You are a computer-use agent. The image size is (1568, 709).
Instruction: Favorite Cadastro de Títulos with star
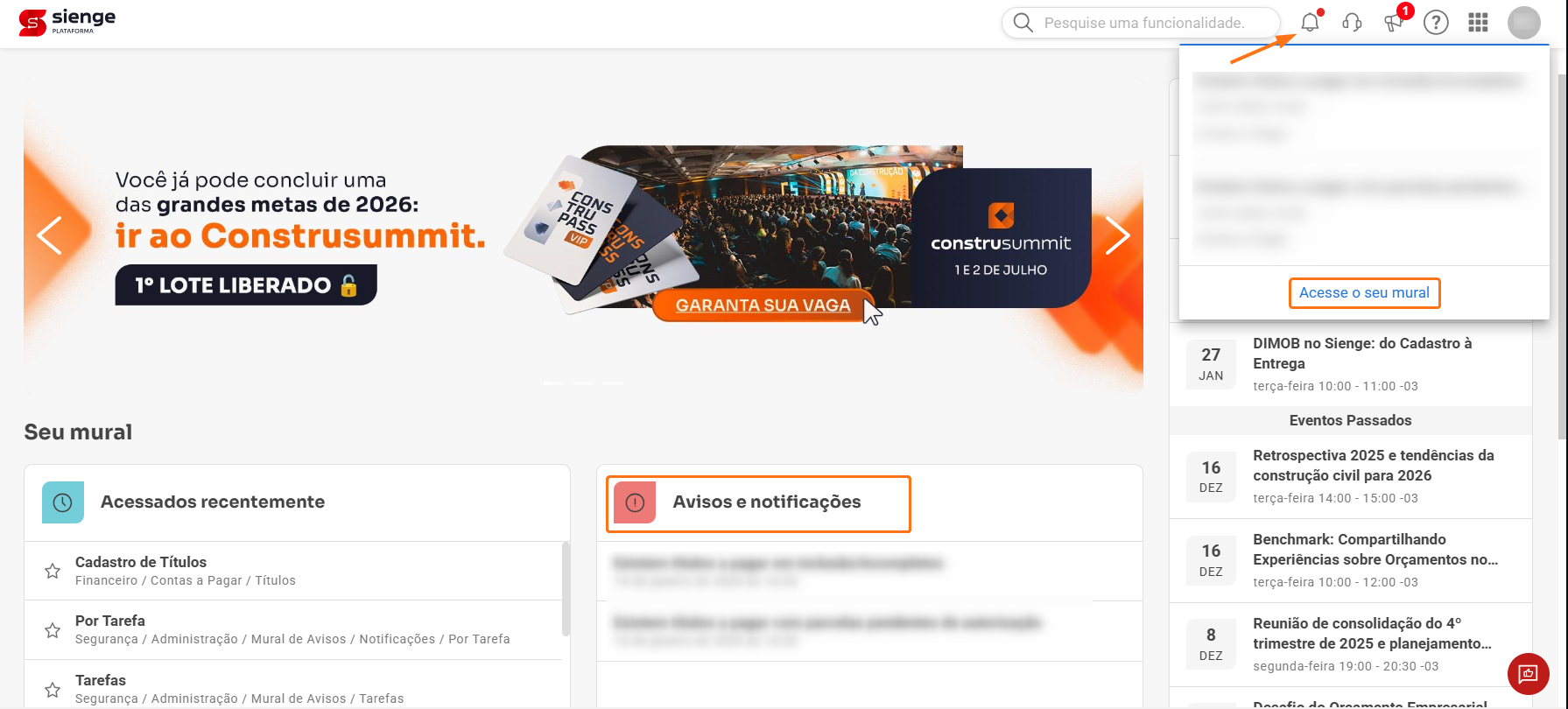coord(53,571)
